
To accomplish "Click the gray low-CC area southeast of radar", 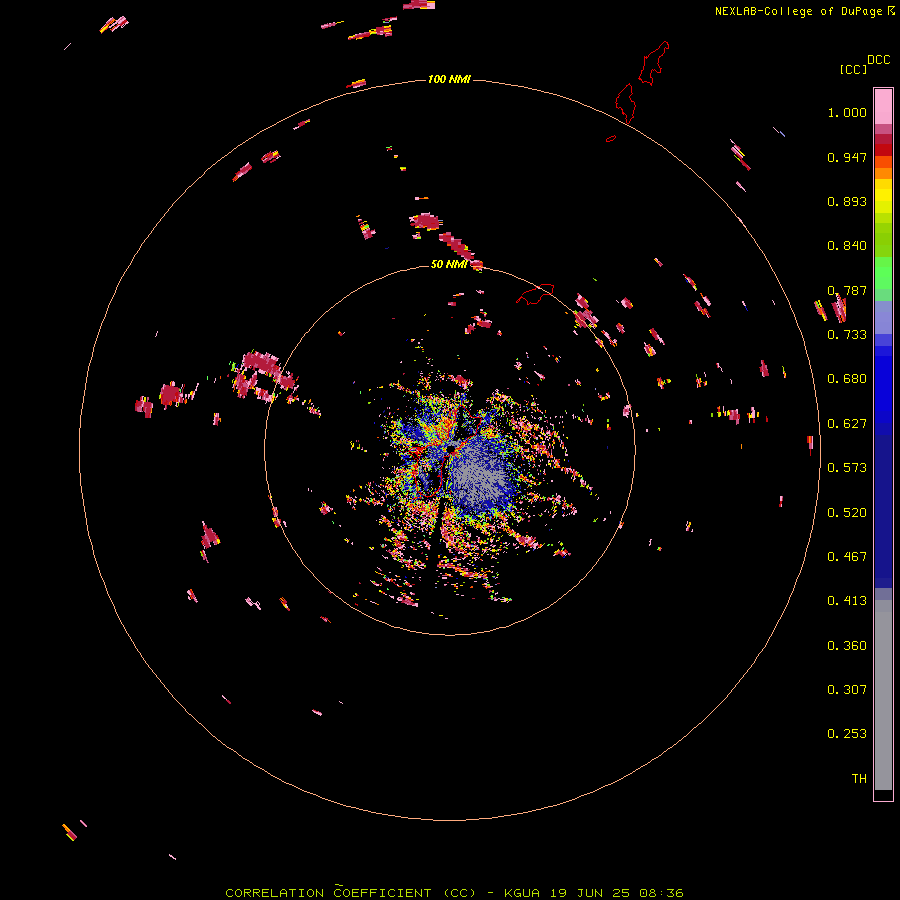I will click(481, 476).
